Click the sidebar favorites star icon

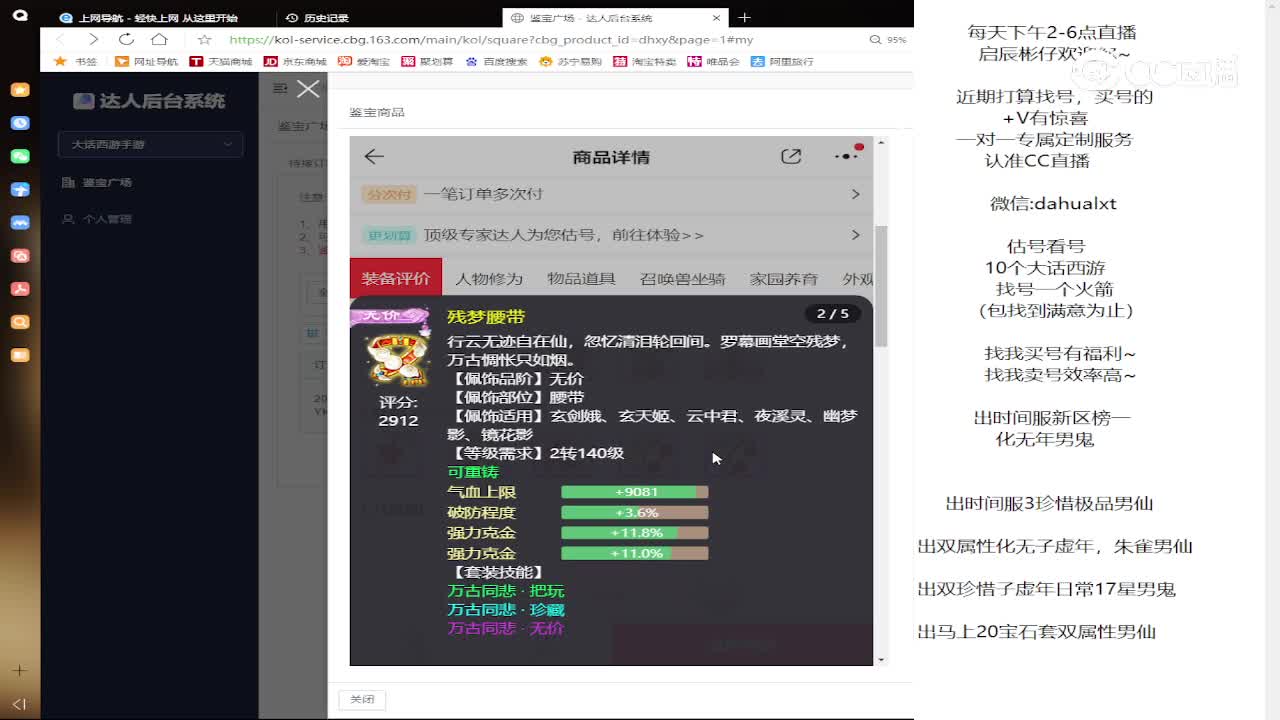(x=19, y=89)
